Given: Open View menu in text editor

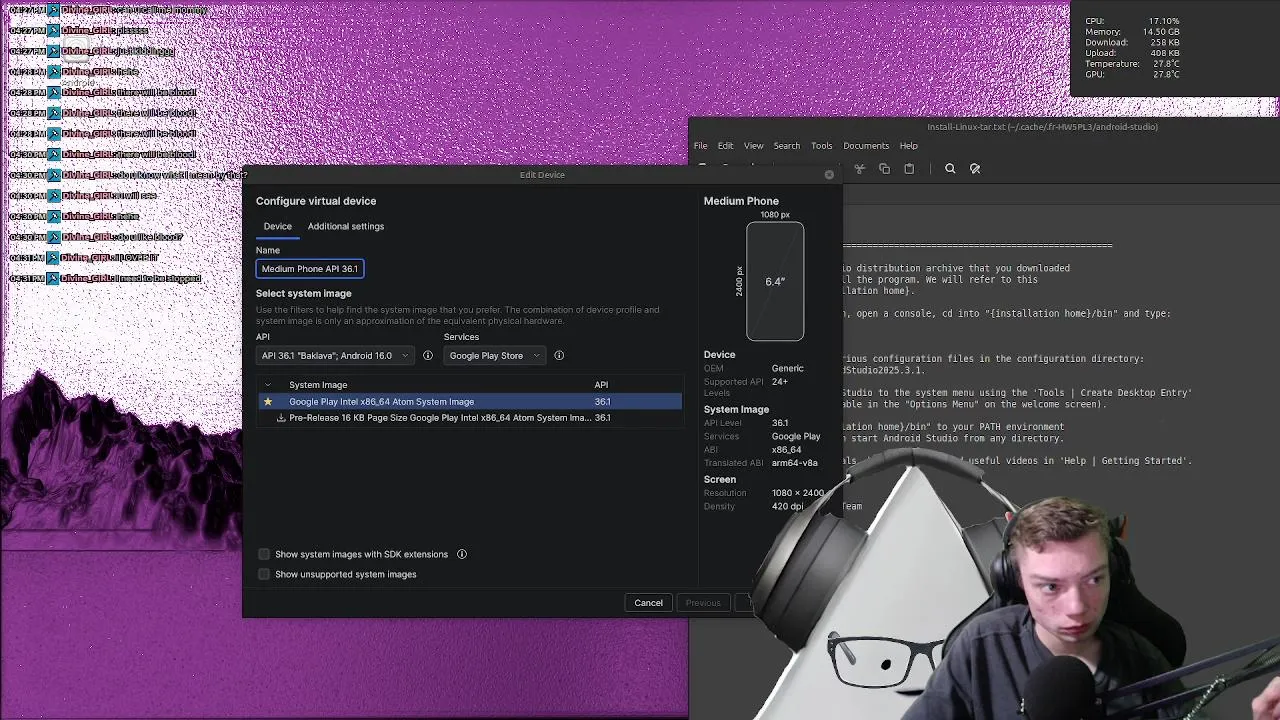Looking at the screenshot, I should pos(753,146).
